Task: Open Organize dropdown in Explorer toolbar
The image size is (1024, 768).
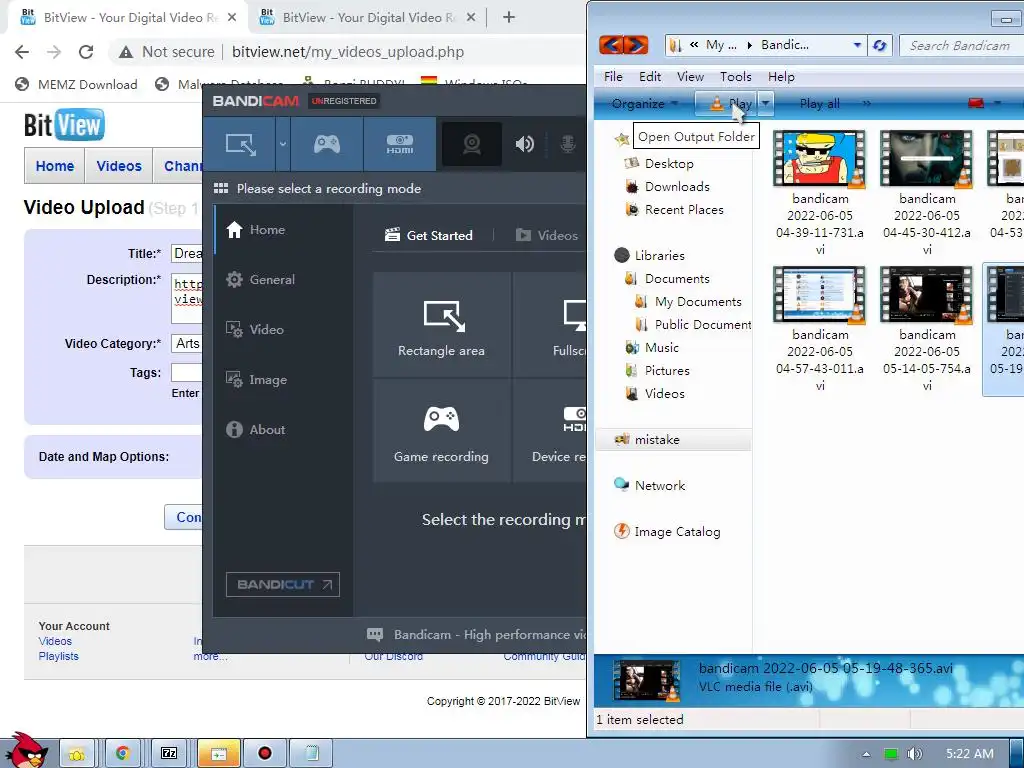Action: [644, 104]
